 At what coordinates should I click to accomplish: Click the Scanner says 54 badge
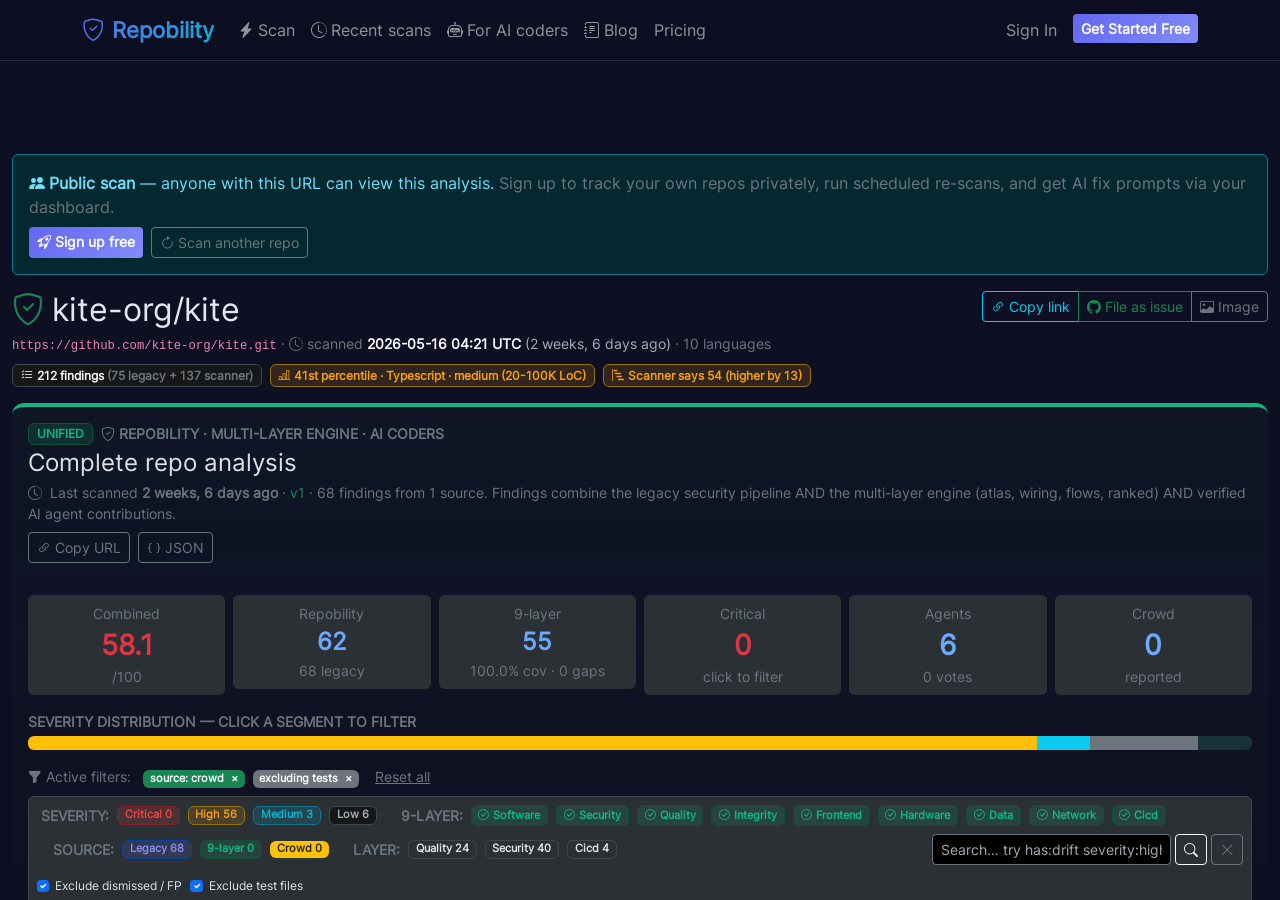pyautogui.click(x=707, y=375)
